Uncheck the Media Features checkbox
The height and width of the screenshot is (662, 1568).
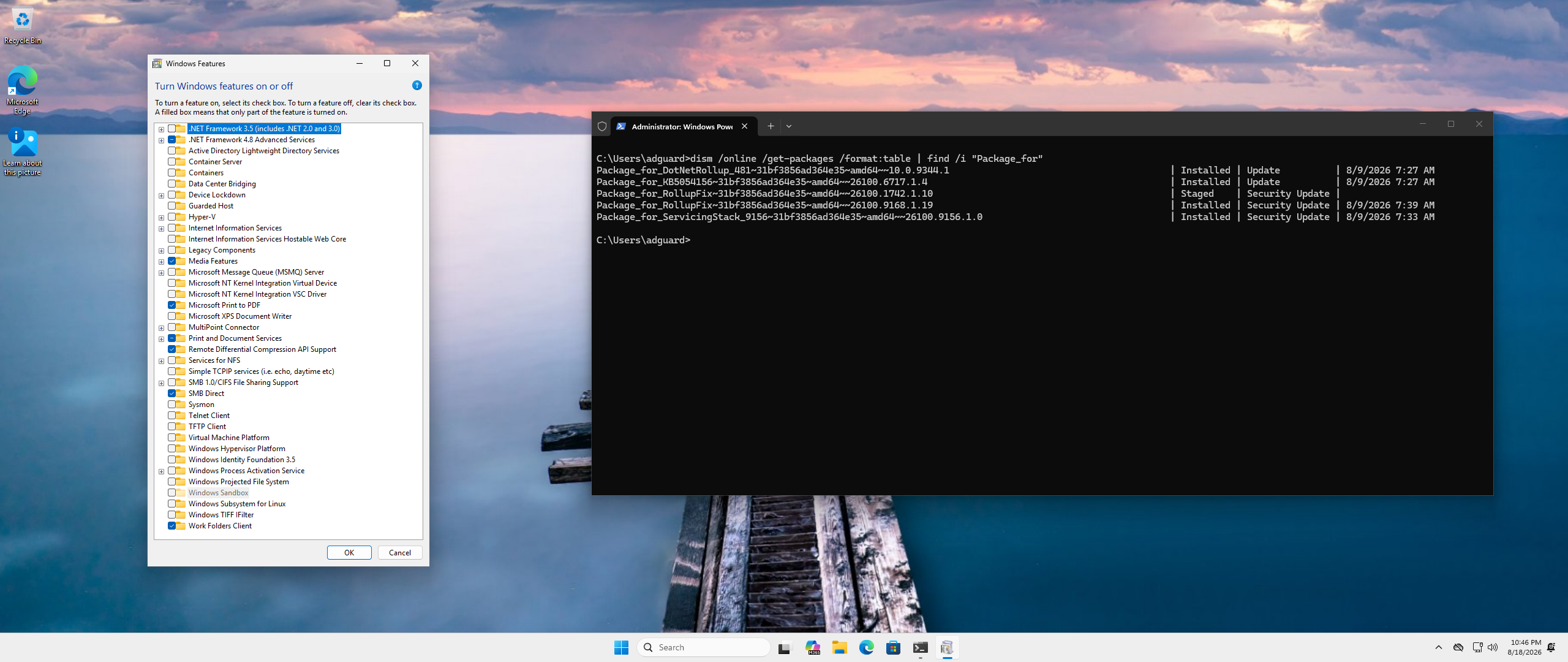click(172, 261)
